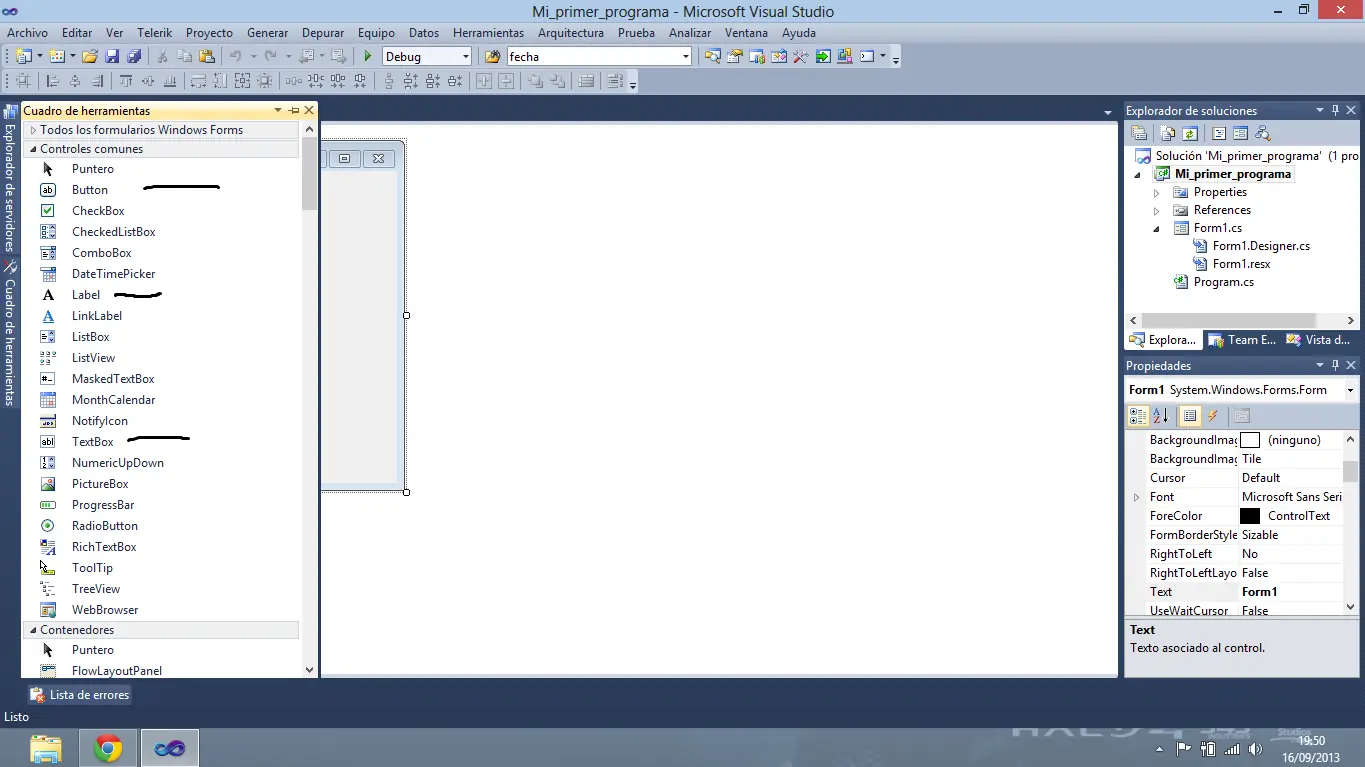Open the Archivo menu
The height and width of the screenshot is (767, 1365).
tap(27, 32)
